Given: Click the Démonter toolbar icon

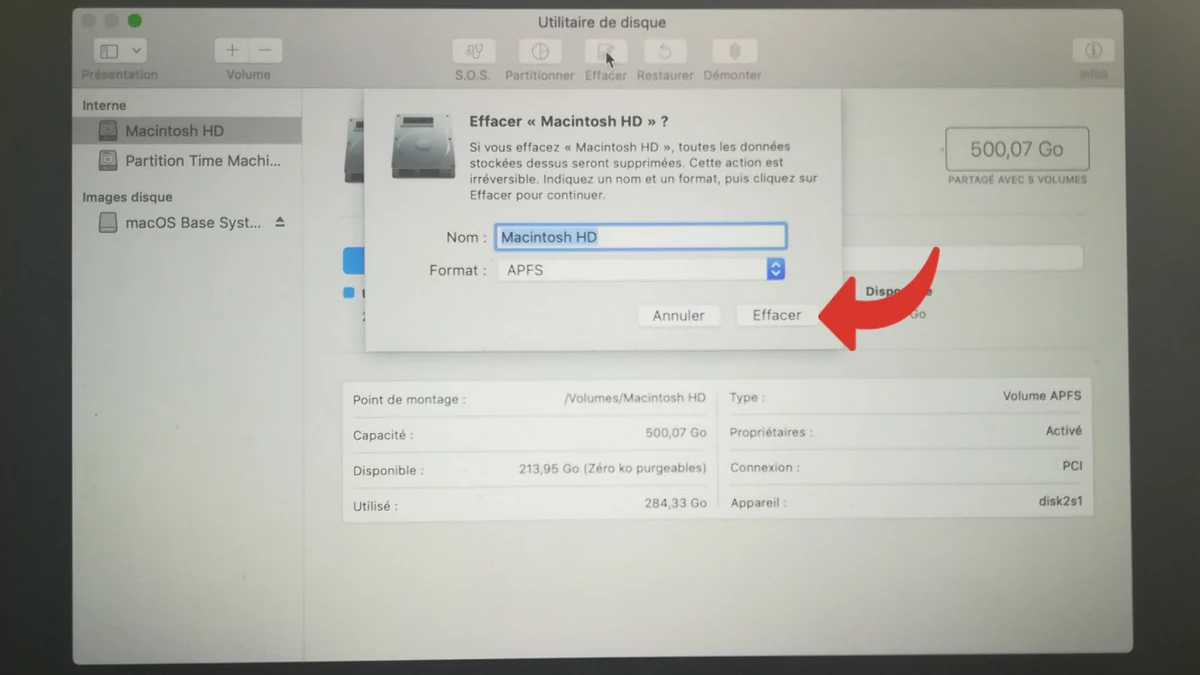Looking at the screenshot, I should click(x=733, y=51).
